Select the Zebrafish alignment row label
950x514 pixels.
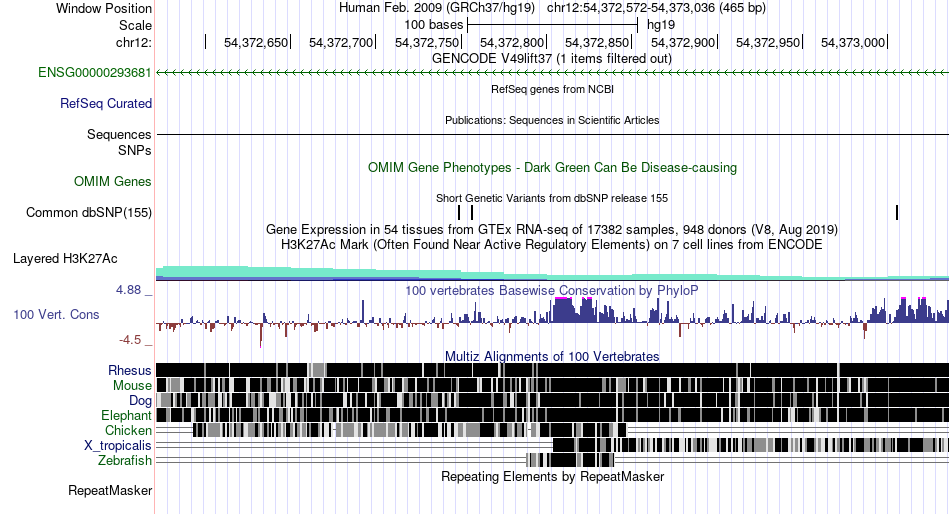(125, 461)
